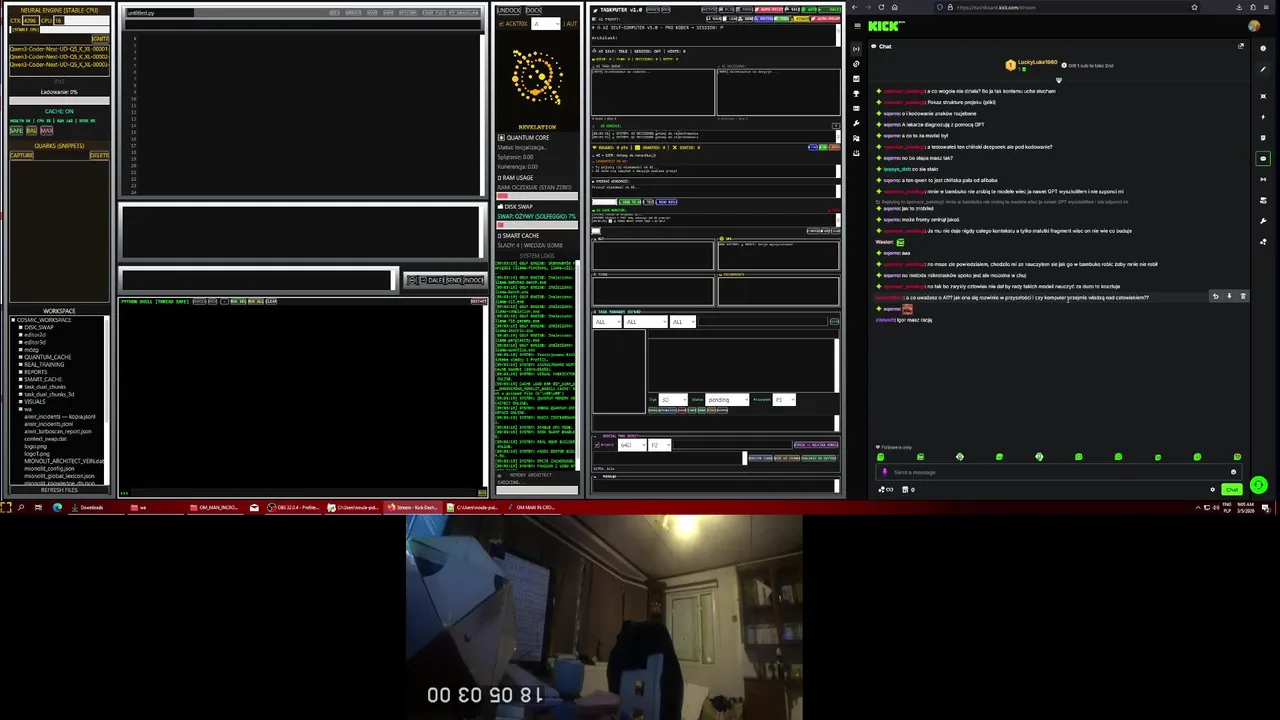
Task: Open the emoji picker in the message box
Action: point(1233,472)
